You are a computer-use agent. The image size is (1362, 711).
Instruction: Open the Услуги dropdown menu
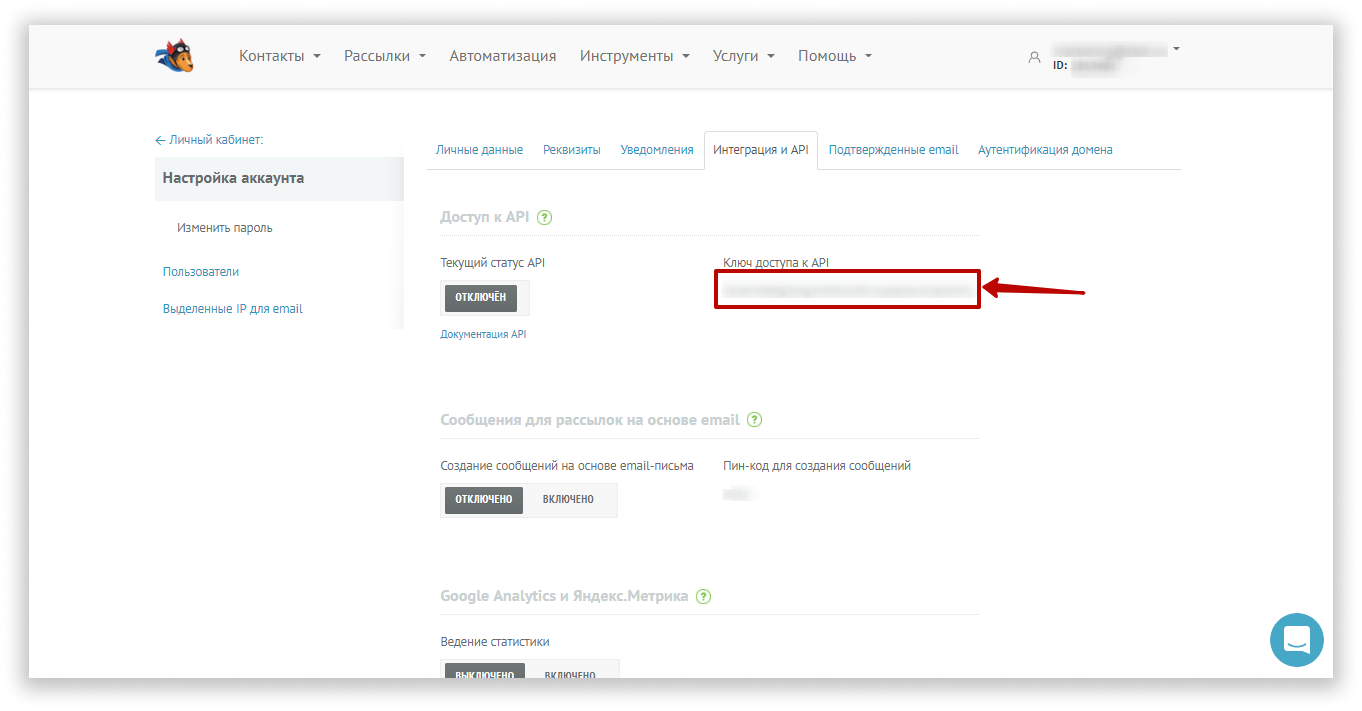coord(743,56)
